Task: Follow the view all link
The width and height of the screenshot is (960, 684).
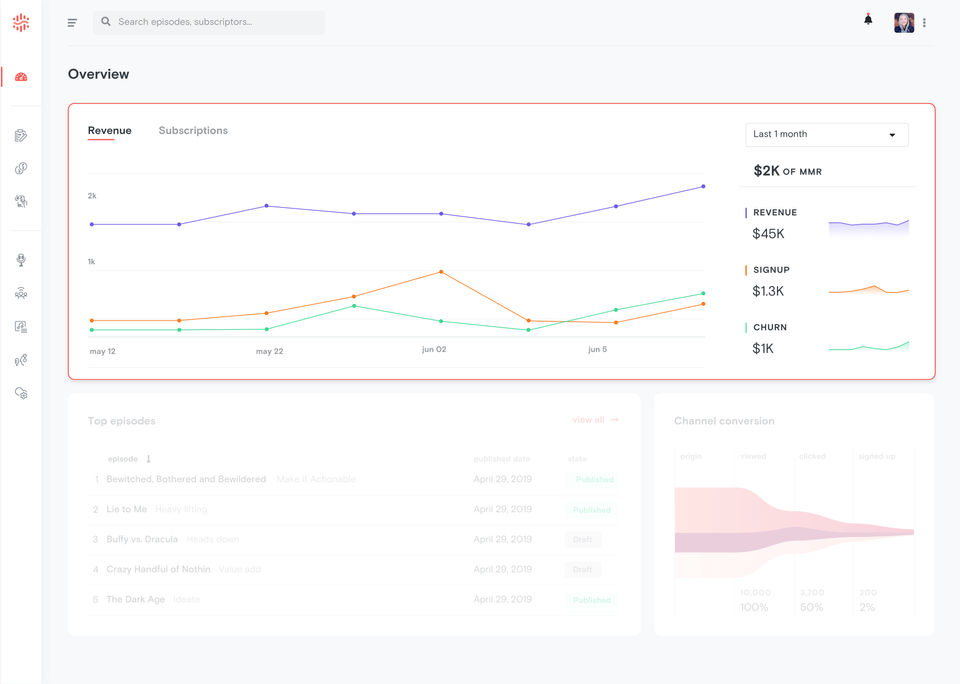Action: click(x=595, y=419)
